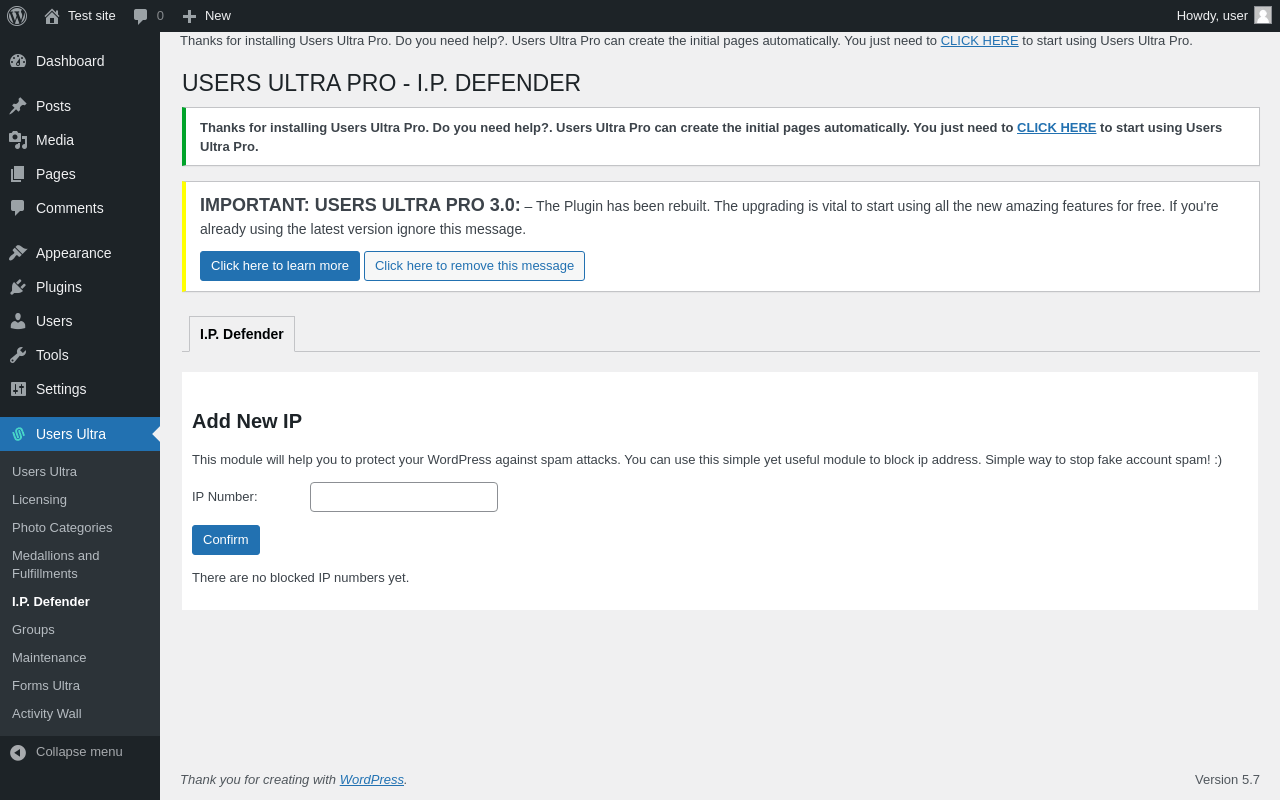Image resolution: width=1280 pixels, height=800 pixels.
Task: Select the I.P. Defender submenu item
Action: point(51,602)
